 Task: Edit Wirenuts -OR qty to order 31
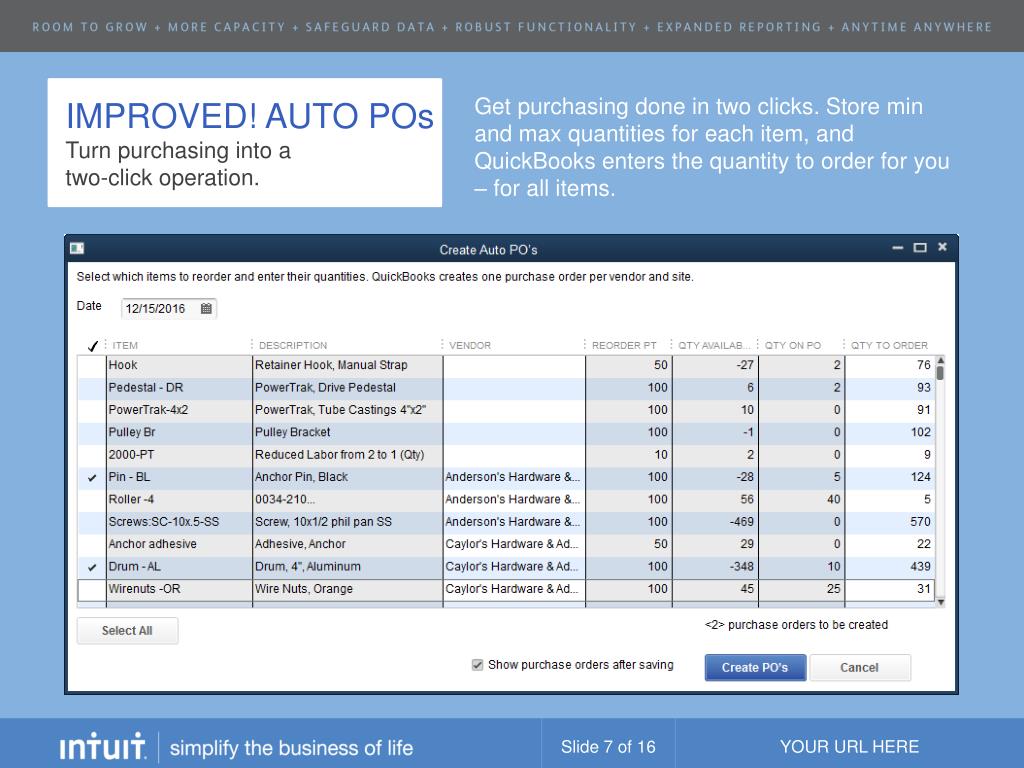click(x=889, y=589)
